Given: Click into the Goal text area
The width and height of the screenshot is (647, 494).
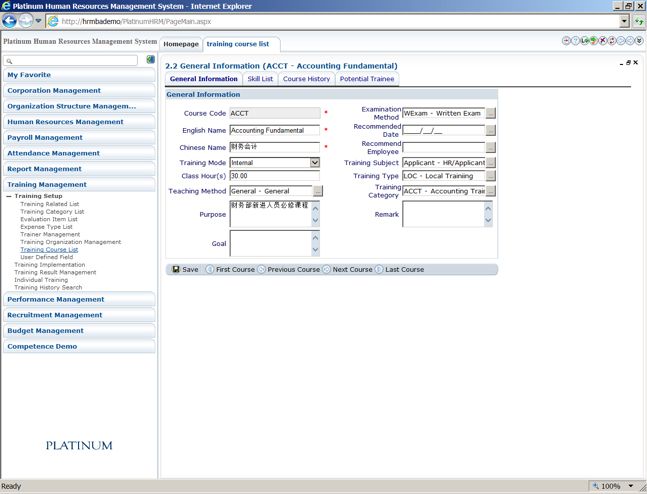Looking at the screenshot, I should tap(274, 243).
